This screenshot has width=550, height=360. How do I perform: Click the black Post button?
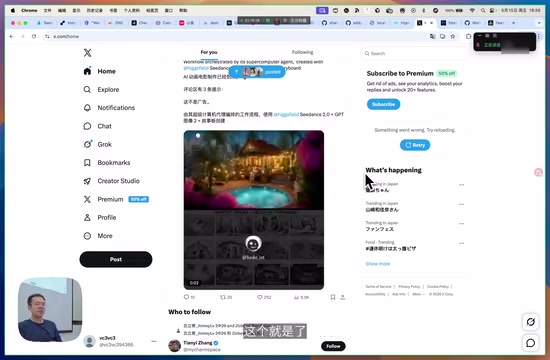click(x=116, y=259)
